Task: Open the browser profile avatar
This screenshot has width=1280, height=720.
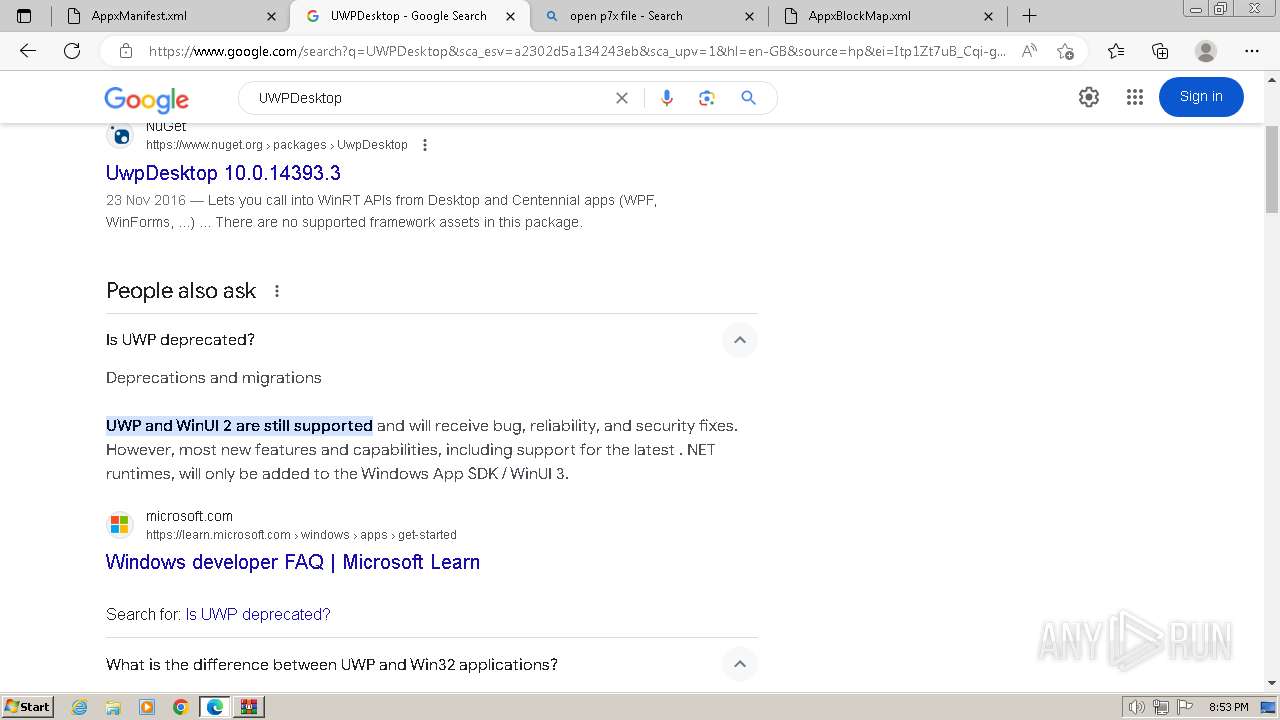Action: [x=1206, y=51]
